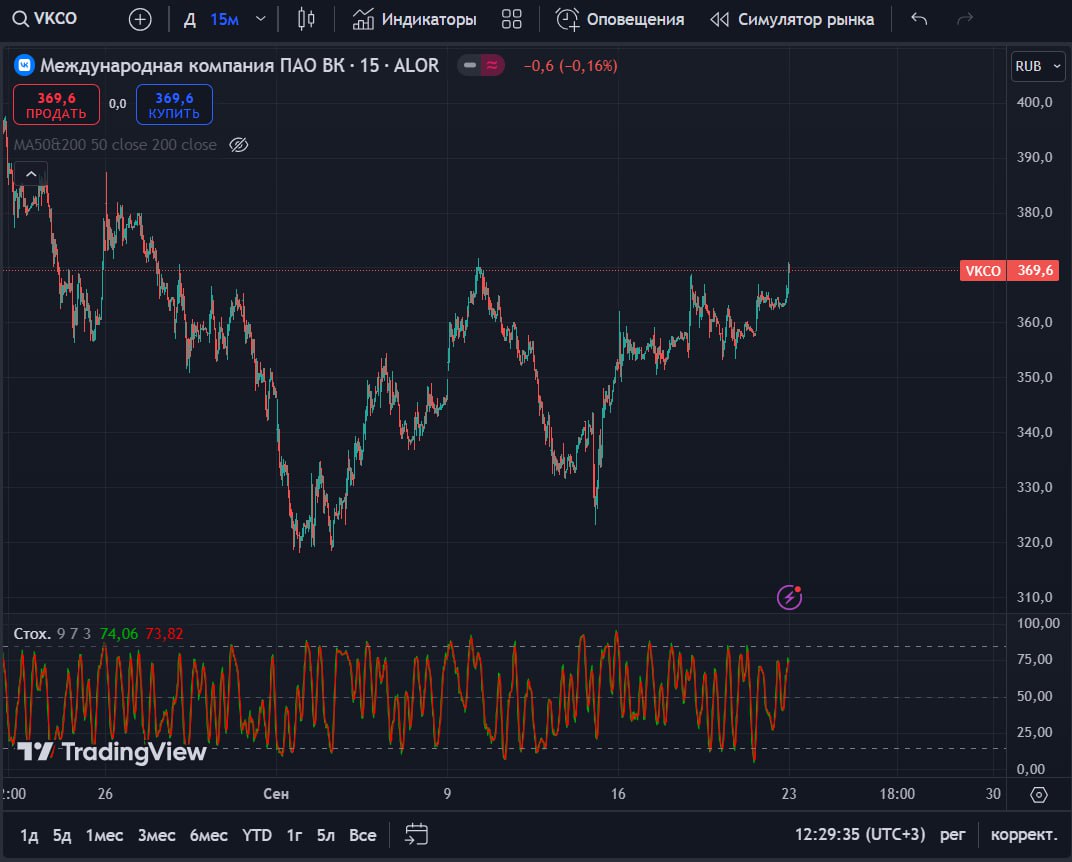1072x862 pixels.
Task: Click the VKCO 369,6 price label
Action: (x=1009, y=271)
